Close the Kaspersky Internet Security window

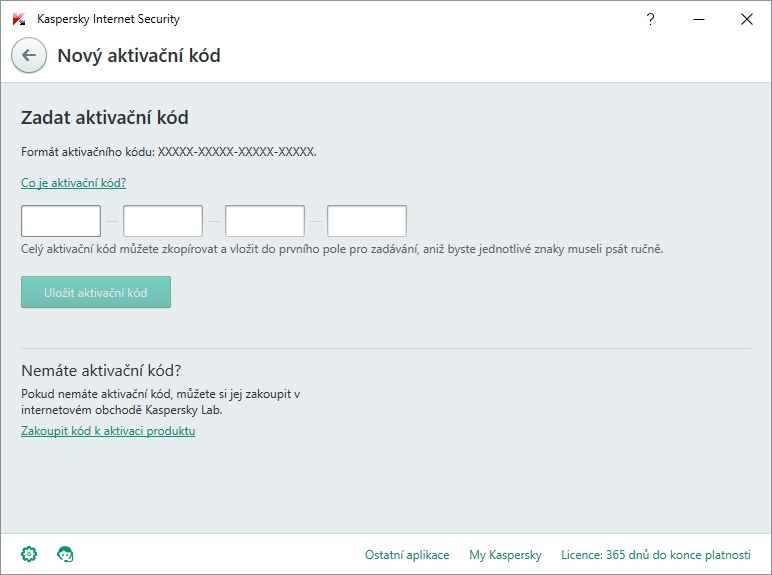pyautogui.click(x=747, y=19)
